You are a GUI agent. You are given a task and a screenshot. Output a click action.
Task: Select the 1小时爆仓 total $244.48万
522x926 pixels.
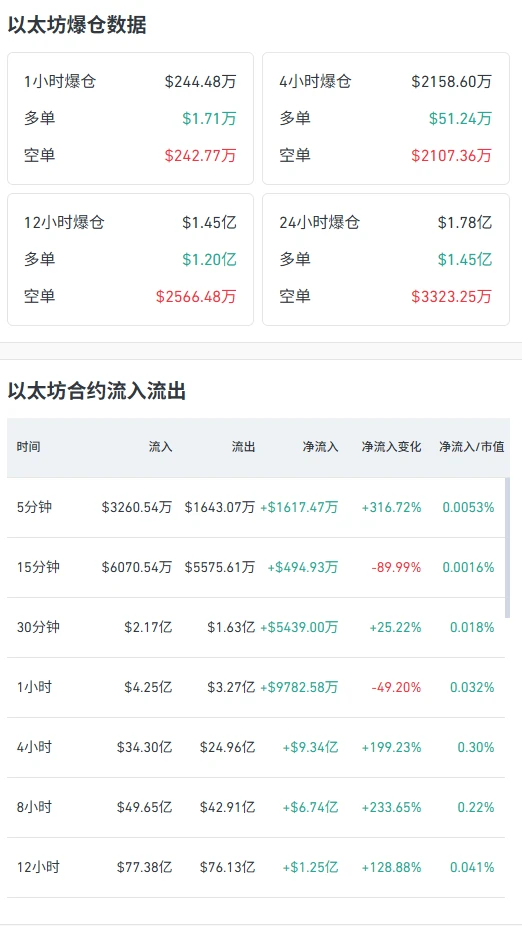point(200,81)
